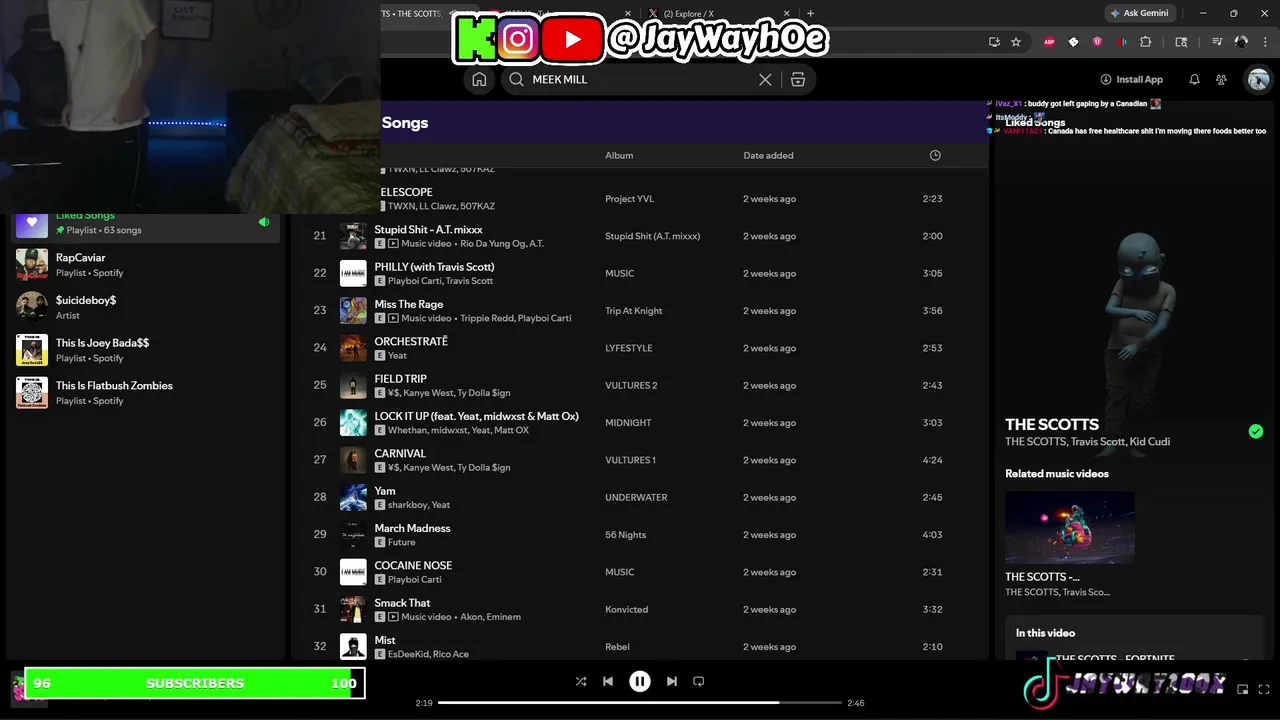Open the Konvicted album link
The width and height of the screenshot is (1280, 720).
point(626,609)
